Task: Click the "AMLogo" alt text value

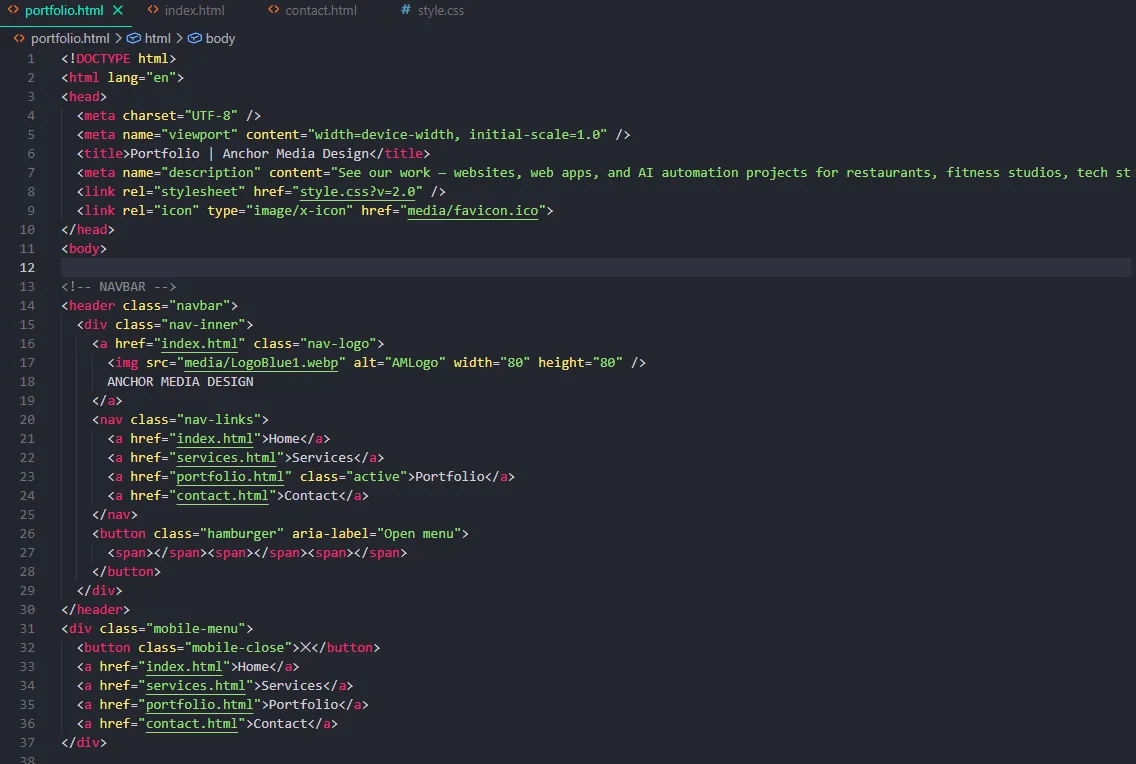Action: click(415, 363)
